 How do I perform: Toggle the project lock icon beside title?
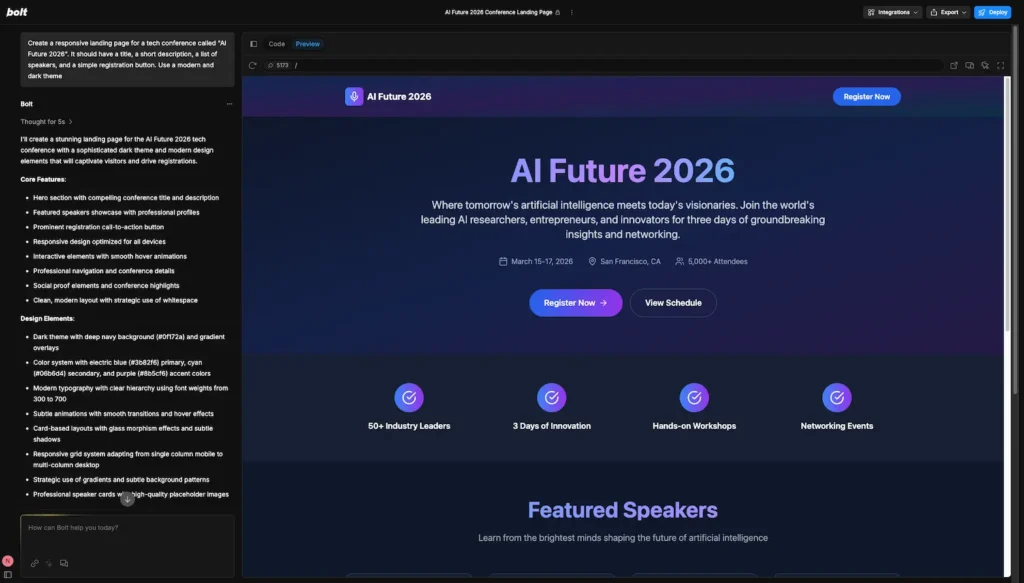[558, 12]
